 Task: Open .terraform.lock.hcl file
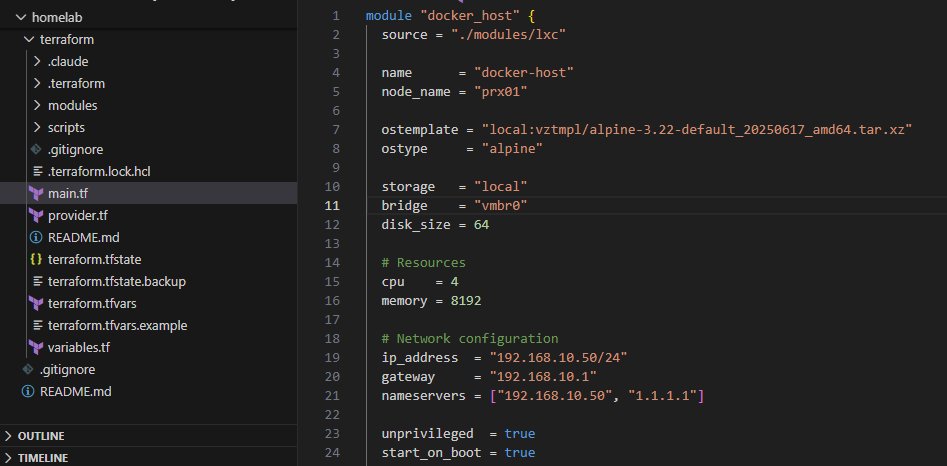99,171
